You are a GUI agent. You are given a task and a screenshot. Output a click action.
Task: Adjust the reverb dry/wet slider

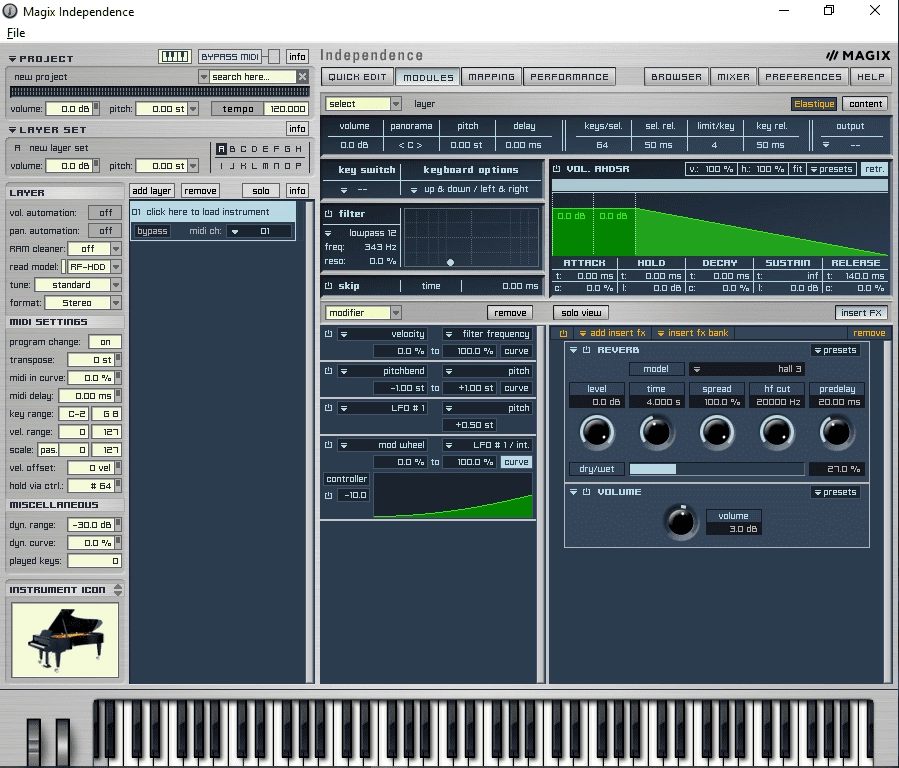point(717,469)
